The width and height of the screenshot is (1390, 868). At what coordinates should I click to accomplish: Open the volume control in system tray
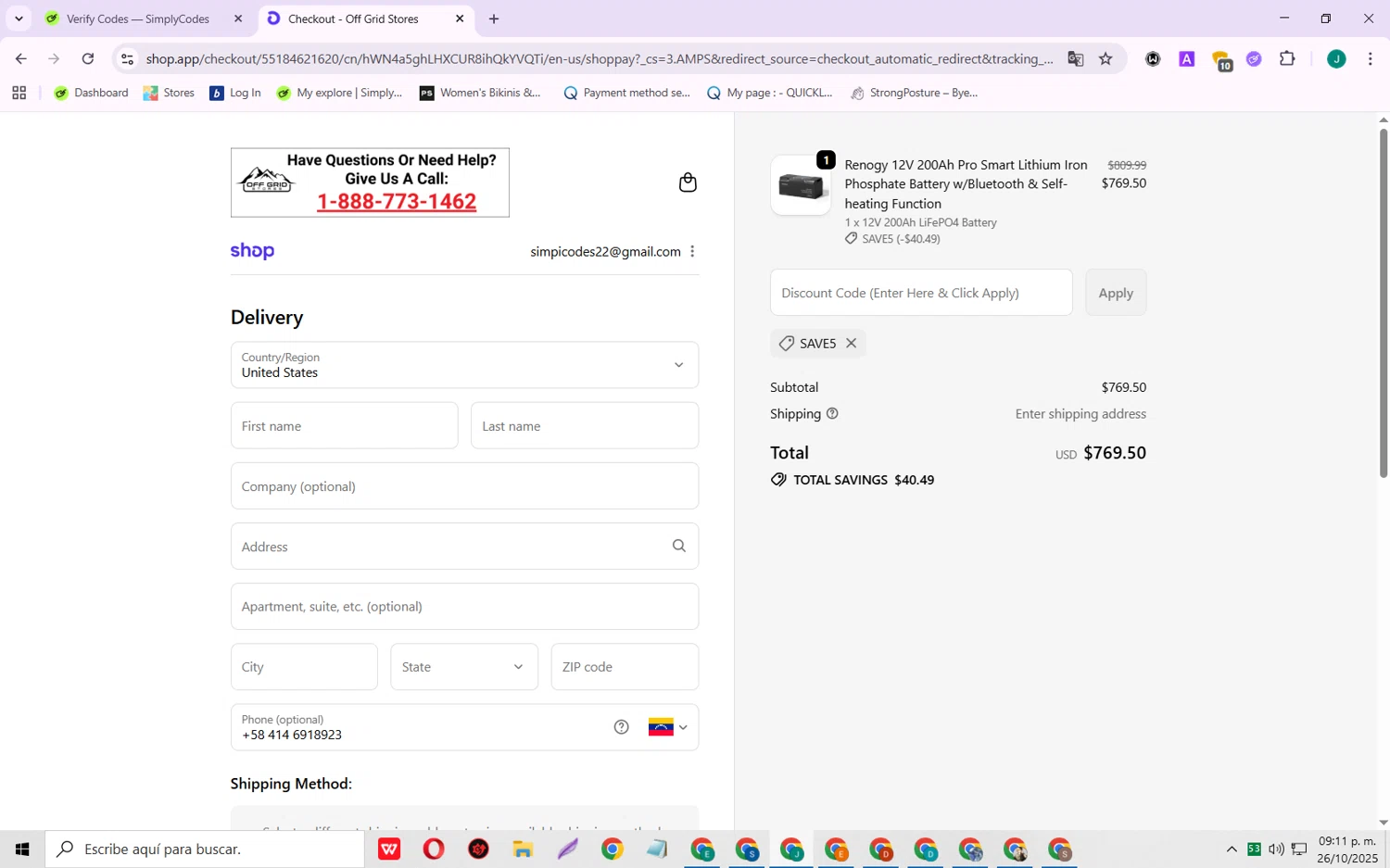click(x=1276, y=849)
